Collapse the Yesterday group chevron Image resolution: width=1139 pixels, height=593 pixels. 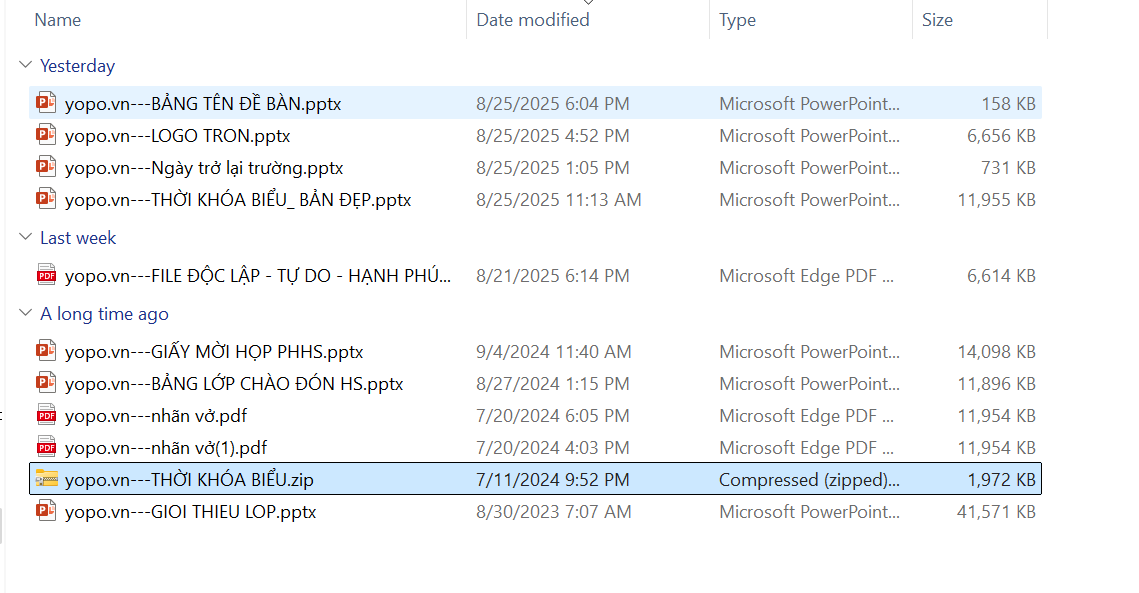[25, 66]
